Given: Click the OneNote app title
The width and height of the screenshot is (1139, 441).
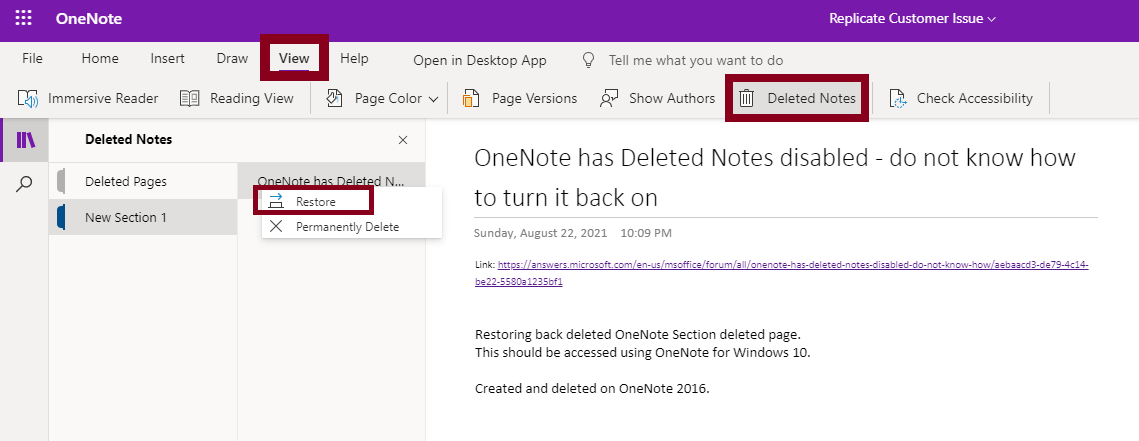Looking at the screenshot, I should 89,19.
